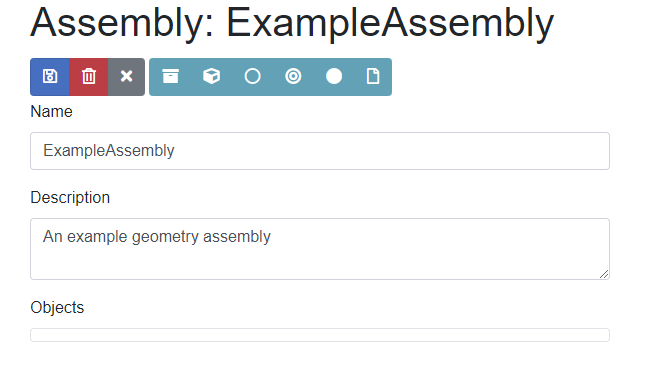The height and width of the screenshot is (378, 655).
Task: Select the concentric circles target icon
Action: point(293,77)
